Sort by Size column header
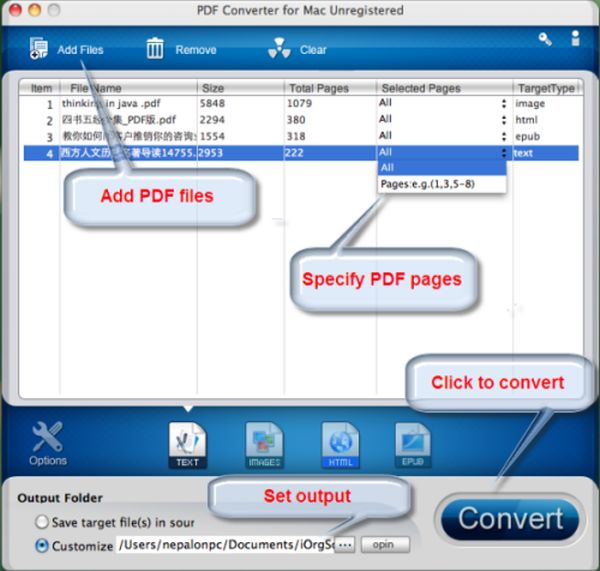This screenshot has height=571, width=600. coord(240,88)
